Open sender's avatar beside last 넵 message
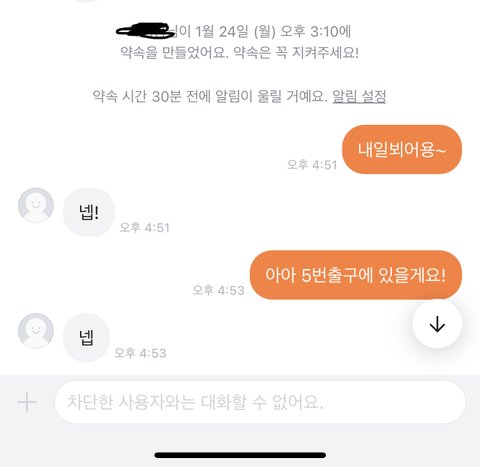480x467 pixels. click(36, 330)
